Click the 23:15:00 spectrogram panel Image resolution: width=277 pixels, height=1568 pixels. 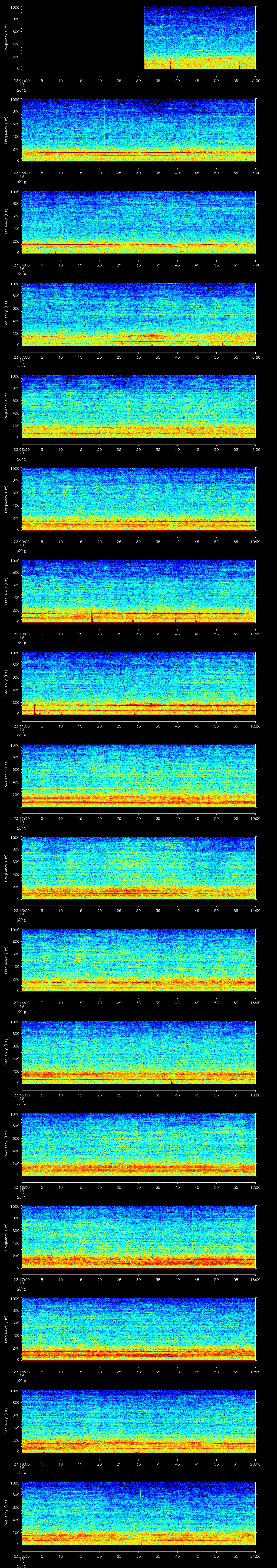[x=139, y=1052]
